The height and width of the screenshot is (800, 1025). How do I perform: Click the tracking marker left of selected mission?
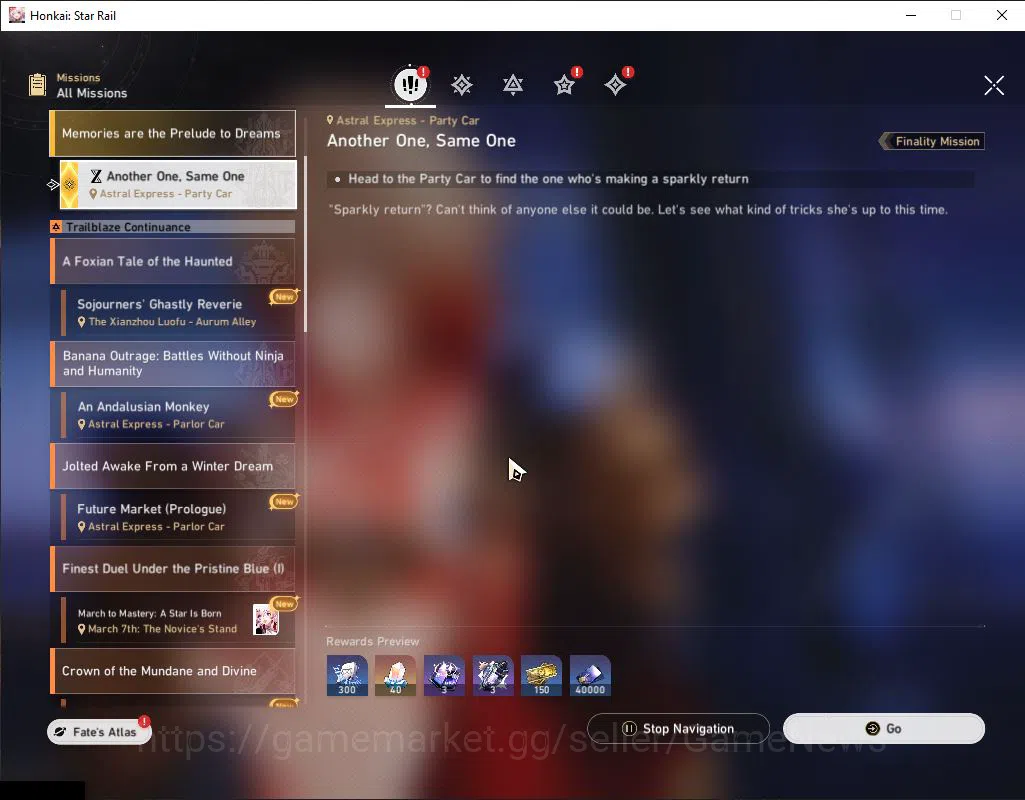pyautogui.click(x=53, y=185)
